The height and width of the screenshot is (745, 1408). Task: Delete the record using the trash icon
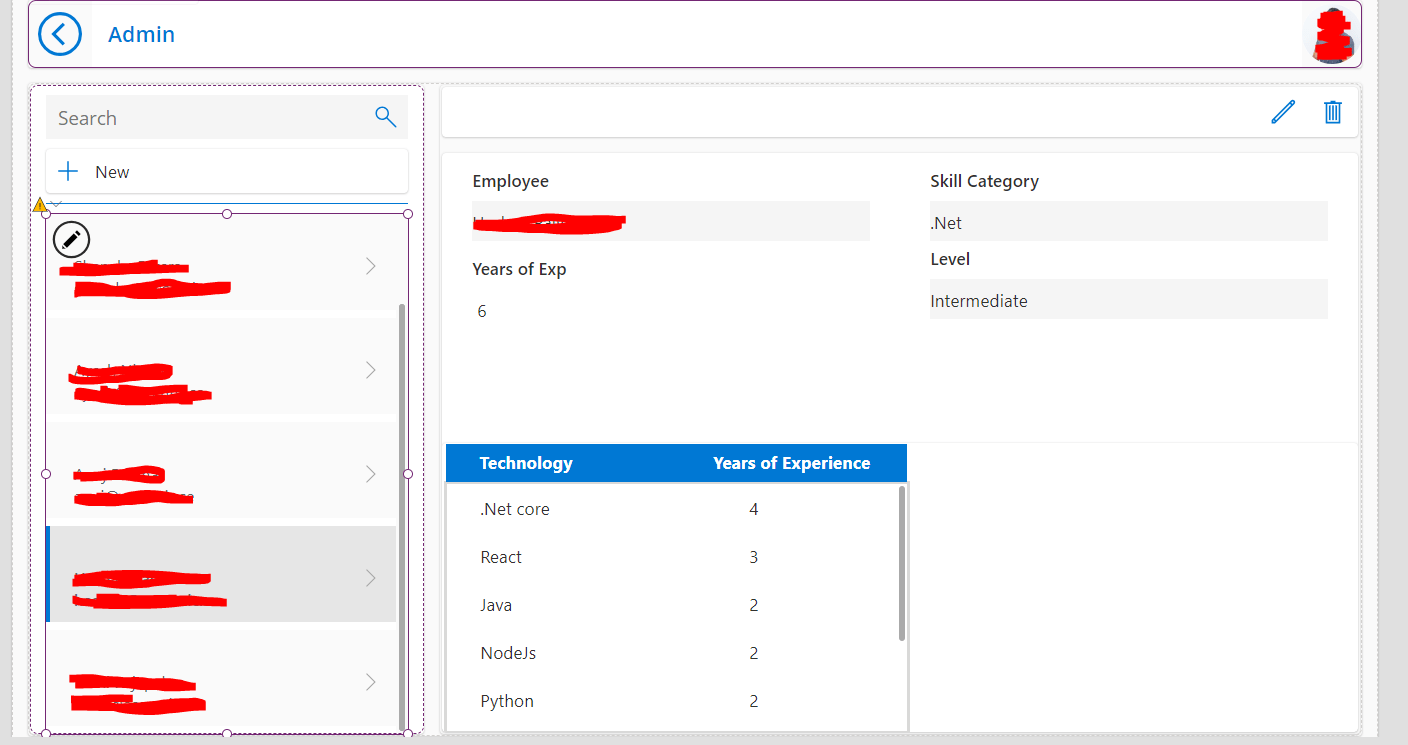tap(1333, 112)
